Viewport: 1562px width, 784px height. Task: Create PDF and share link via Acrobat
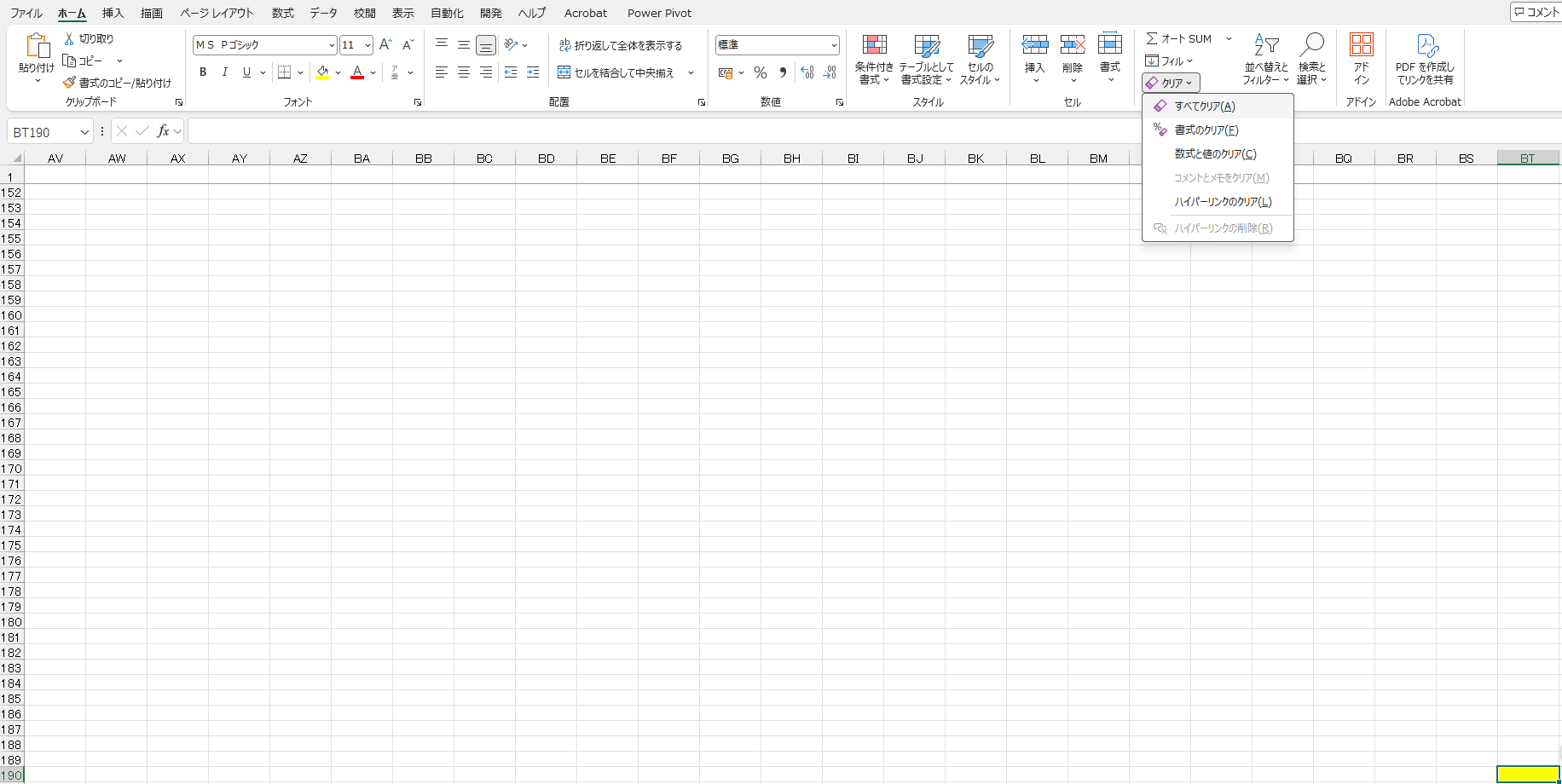click(x=1425, y=60)
